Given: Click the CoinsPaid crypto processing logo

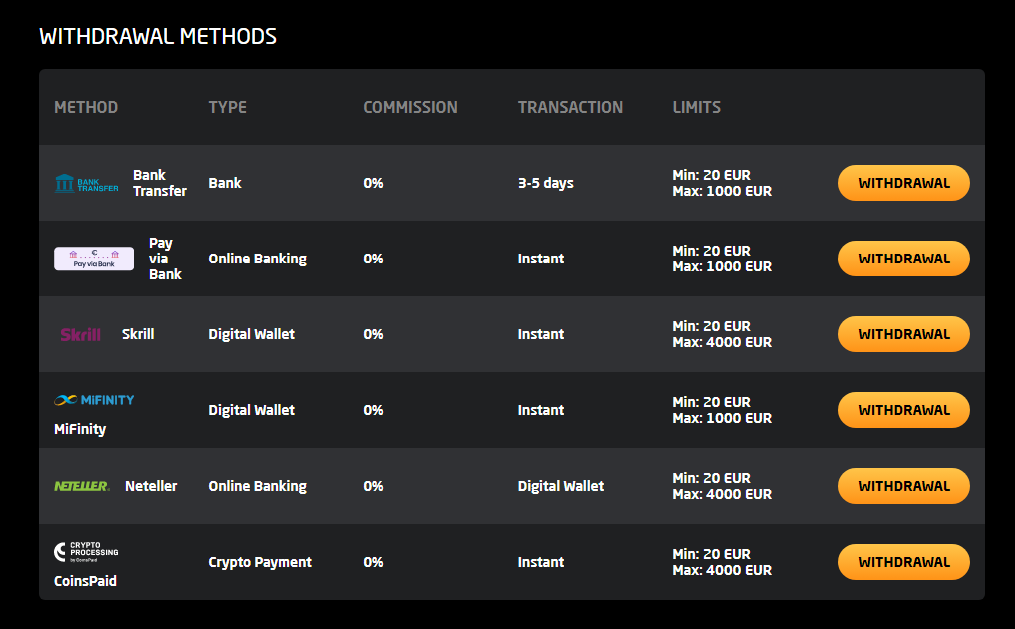Looking at the screenshot, I should 87,551.
